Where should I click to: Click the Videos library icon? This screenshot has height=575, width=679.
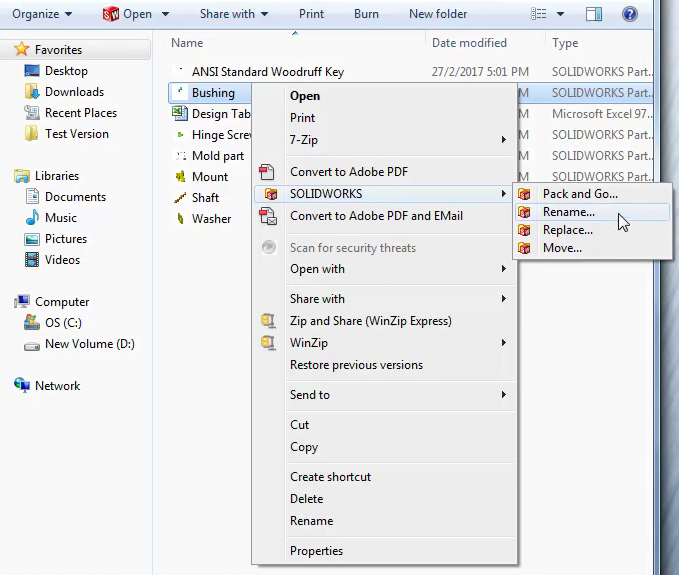click(x=32, y=259)
